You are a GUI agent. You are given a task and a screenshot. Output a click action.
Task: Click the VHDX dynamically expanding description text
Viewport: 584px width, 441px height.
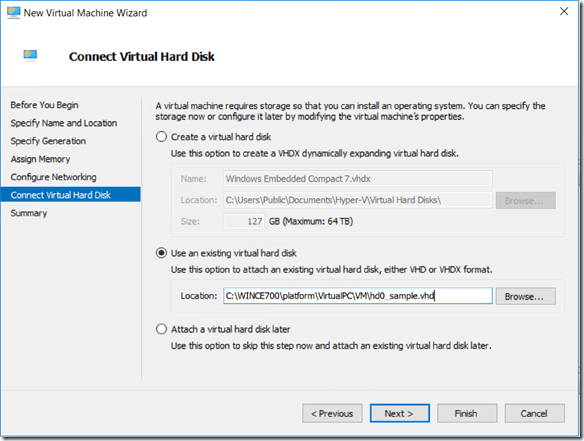315,153
